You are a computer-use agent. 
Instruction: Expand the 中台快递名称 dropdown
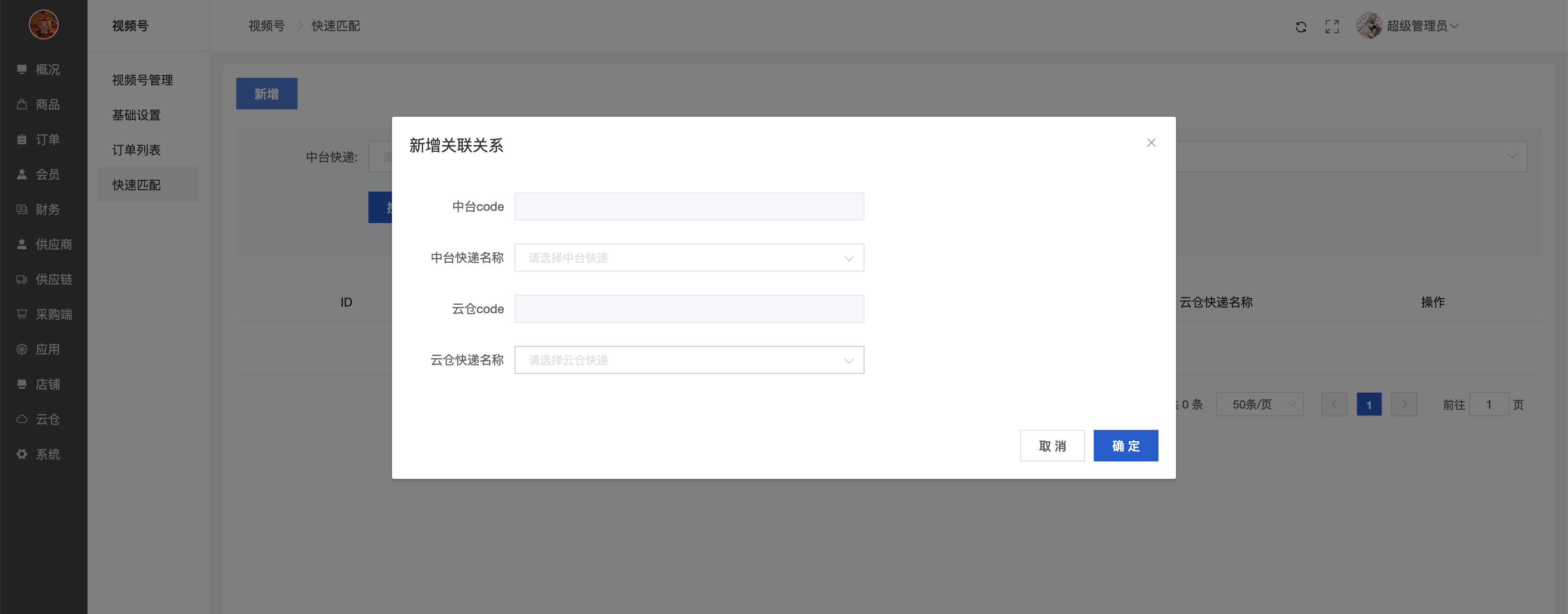tap(689, 258)
